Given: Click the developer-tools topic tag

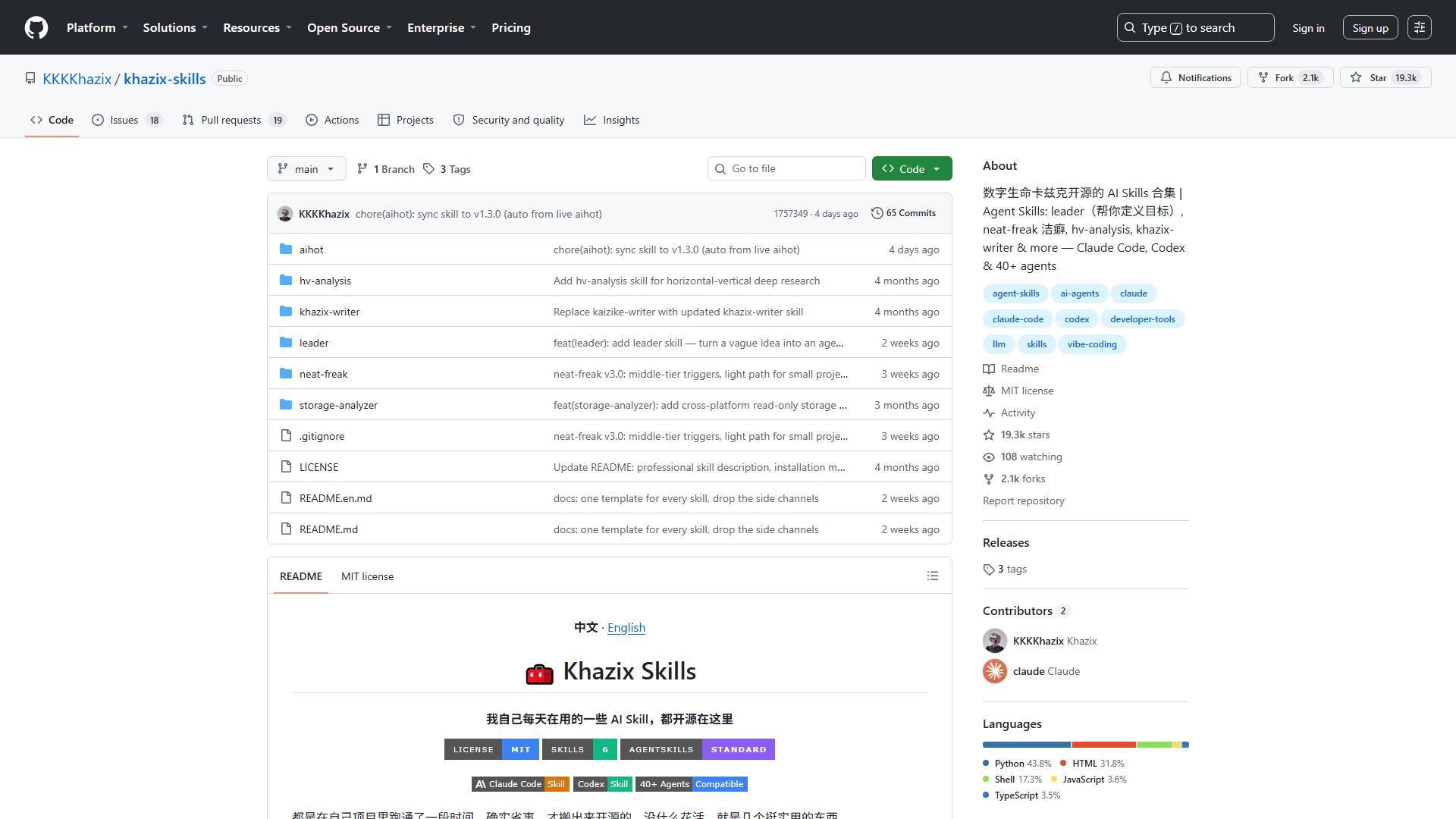Looking at the screenshot, I should pyautogui.click(x=1143, y=319).
